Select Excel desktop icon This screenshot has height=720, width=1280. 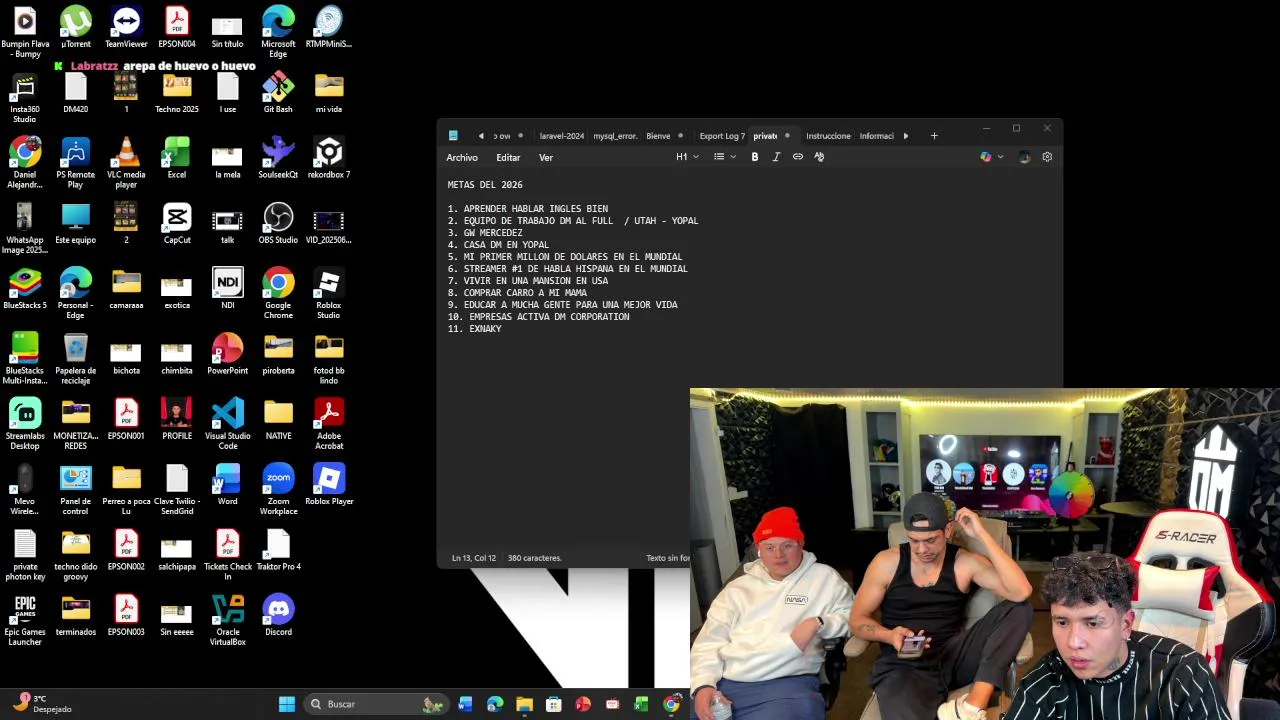(177, 158)
